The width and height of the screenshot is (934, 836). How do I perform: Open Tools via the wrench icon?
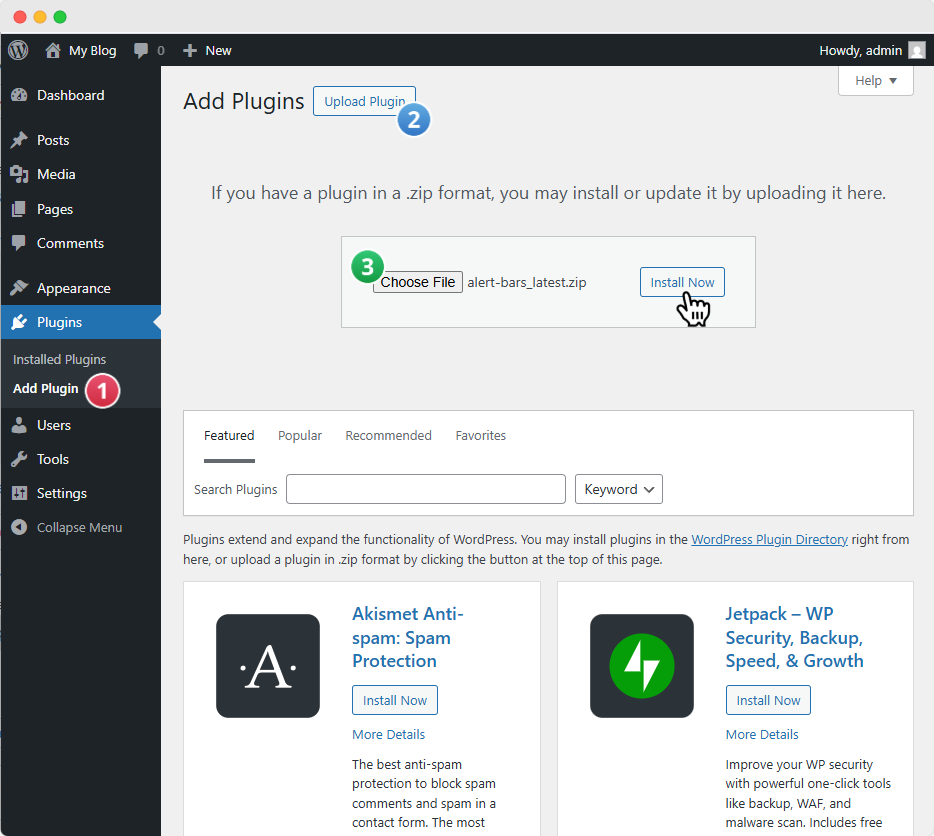pos(19,460)
